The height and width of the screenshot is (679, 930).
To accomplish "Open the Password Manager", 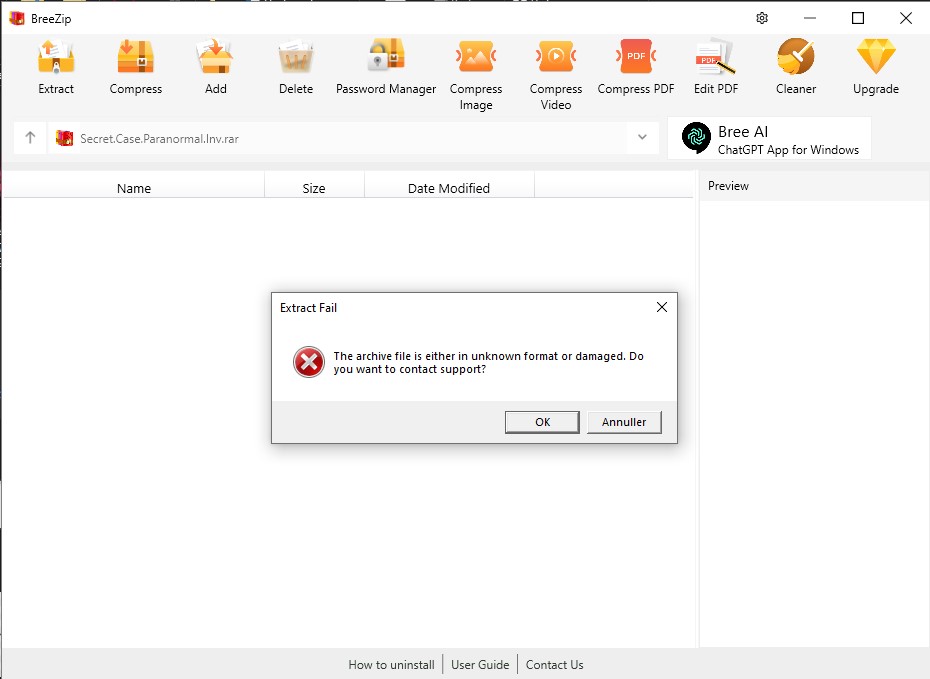I will pyautogui.click(x=386, y=59).
